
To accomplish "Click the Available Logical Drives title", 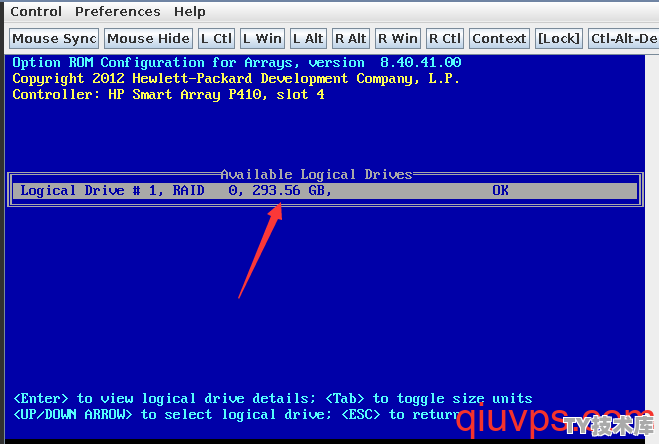I will pyautogui.click(x=316, y=174).
